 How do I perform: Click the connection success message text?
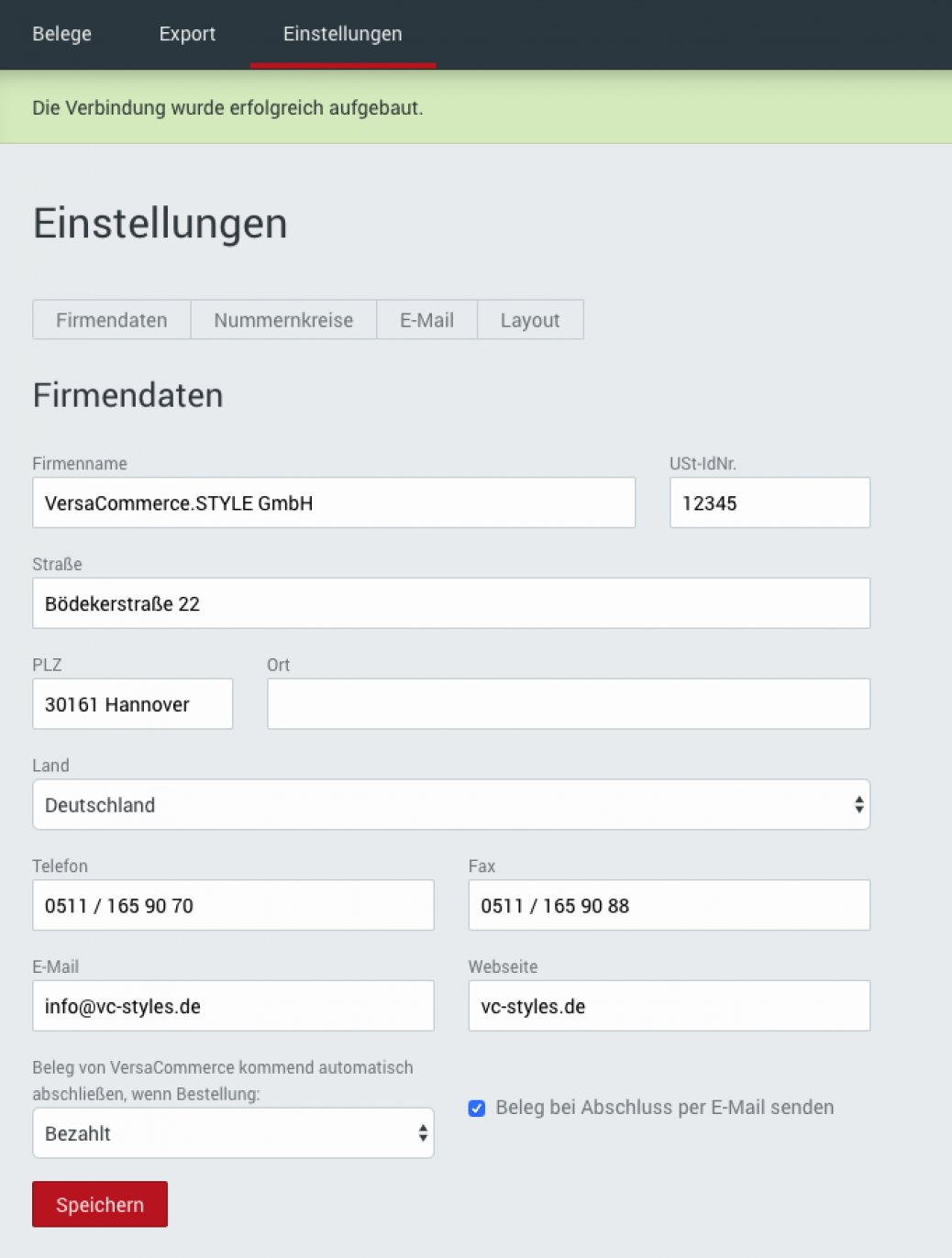[x=227, y=108]
